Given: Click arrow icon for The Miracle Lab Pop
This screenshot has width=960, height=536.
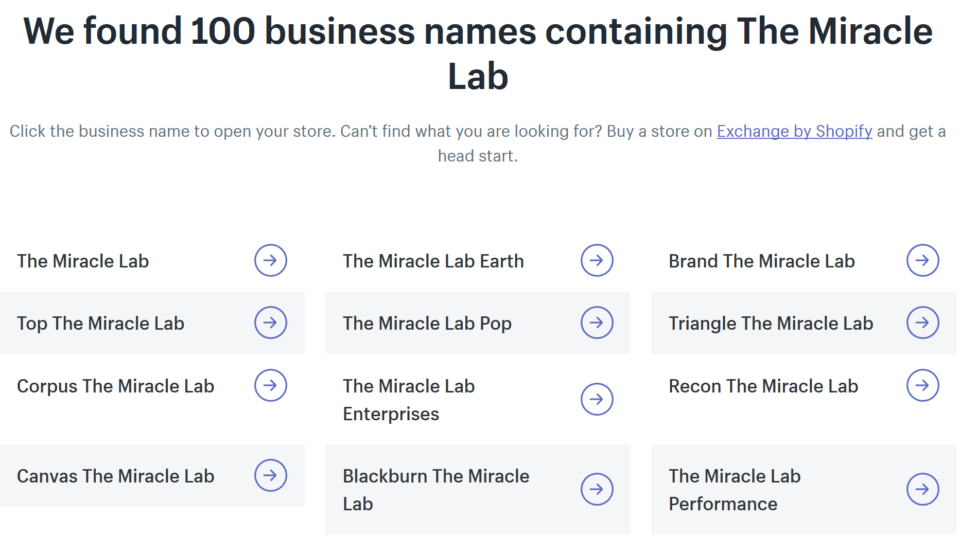Looking at the screenshot, I should [597, 323].
